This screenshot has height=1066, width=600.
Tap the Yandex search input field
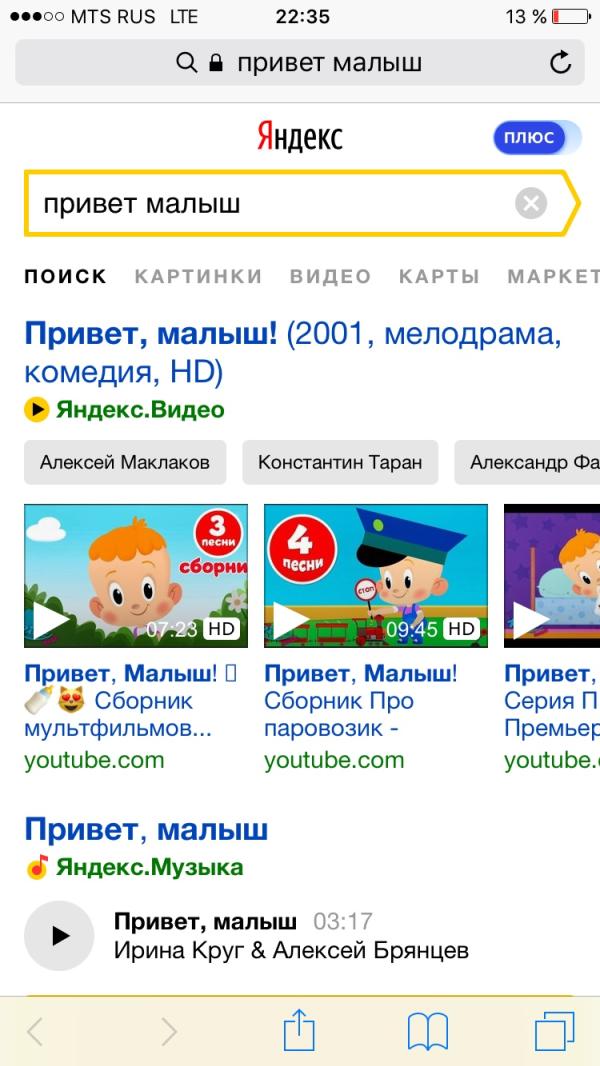tap(272, 203)
